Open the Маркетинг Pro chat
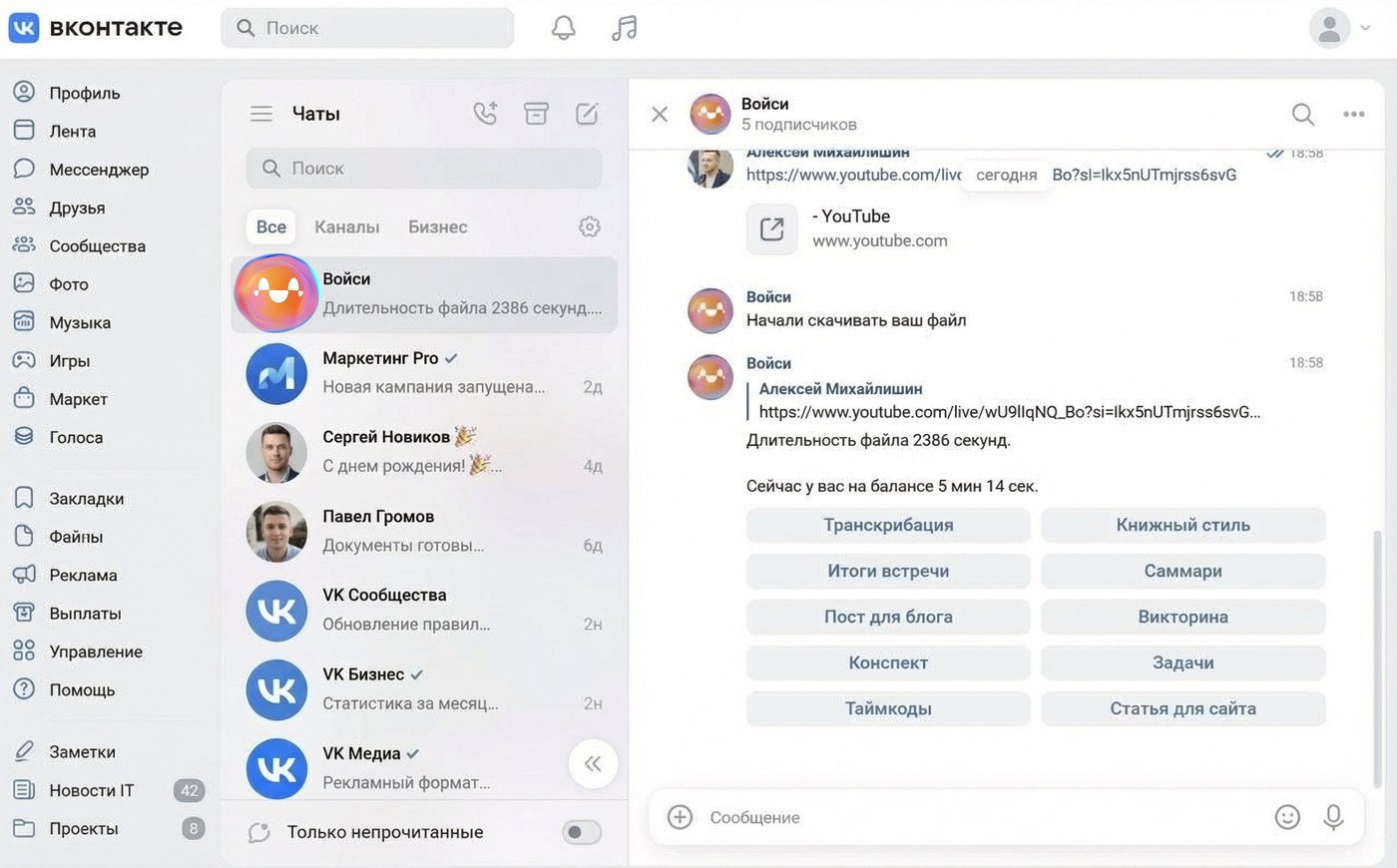This screenshot has width=1397, height=868. pyautogui.click(x=424, y=373)
